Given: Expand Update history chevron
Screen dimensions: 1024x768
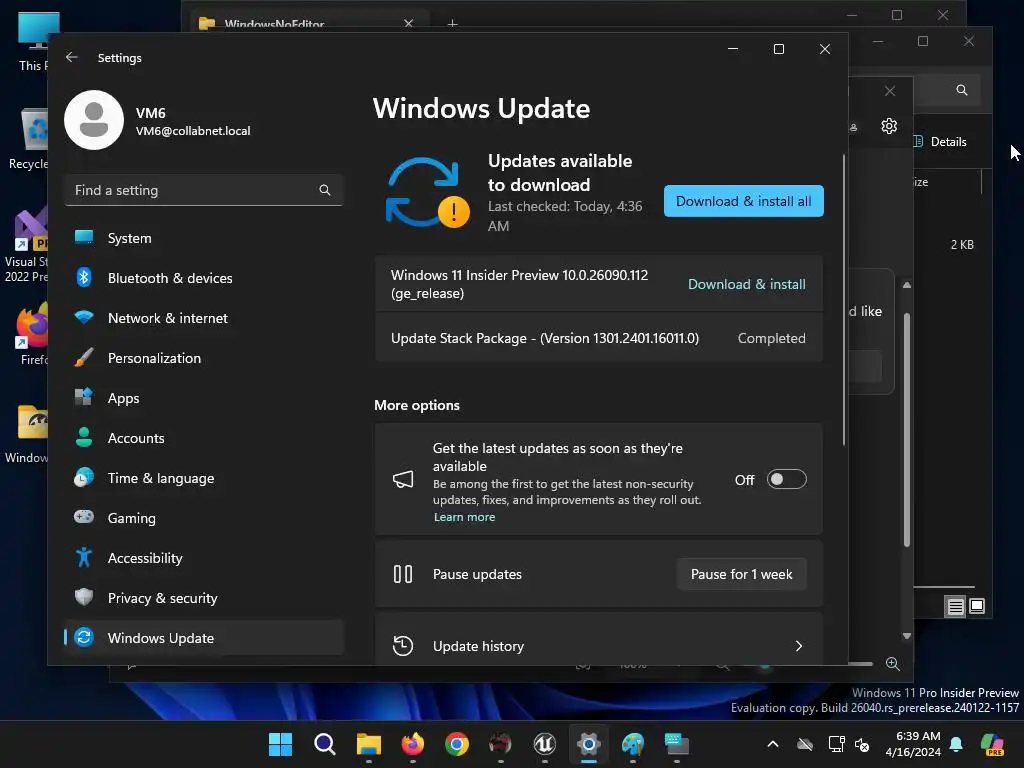Looking at the screenshot, I should 799,646.
